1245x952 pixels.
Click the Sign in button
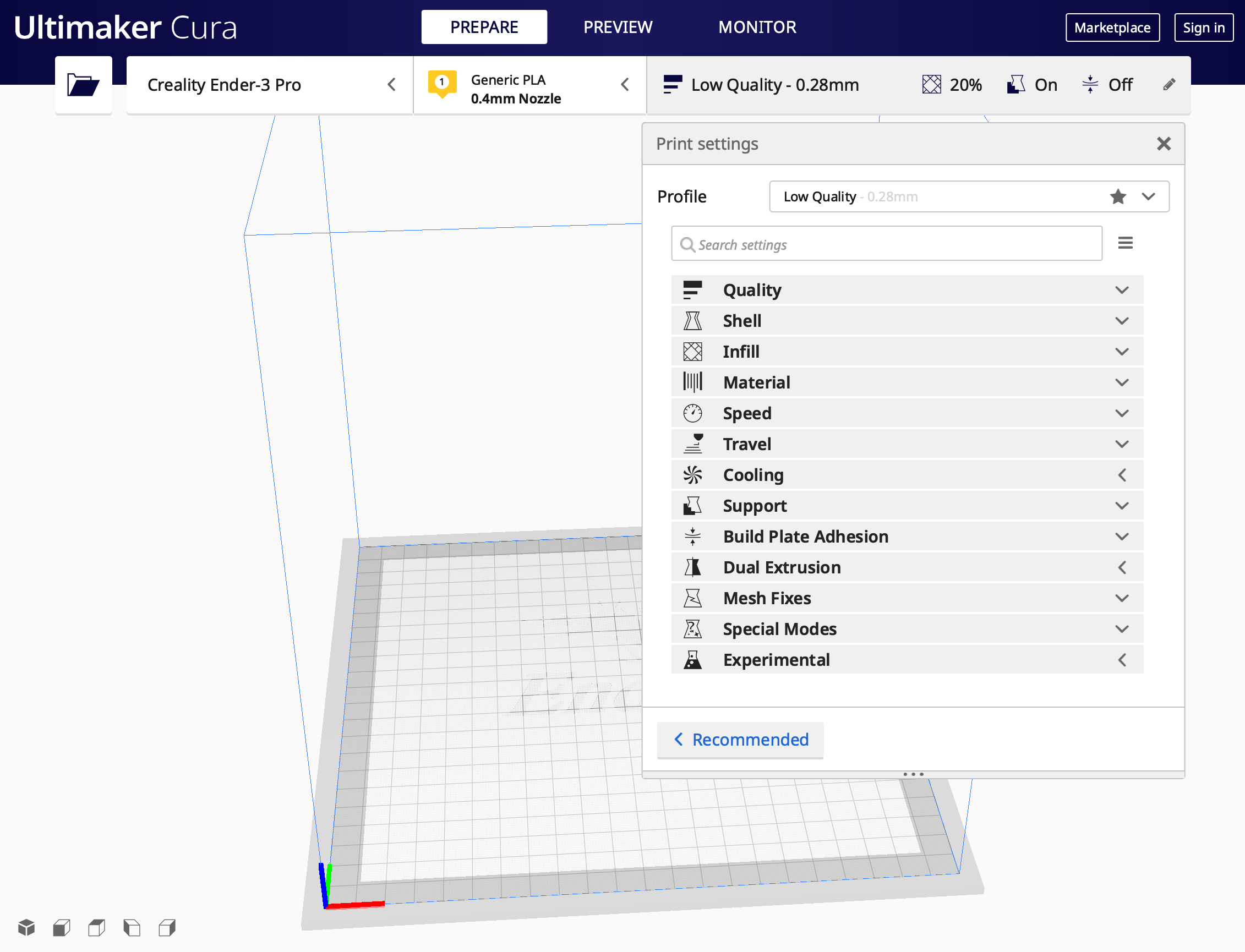(x=1204, y=27)
